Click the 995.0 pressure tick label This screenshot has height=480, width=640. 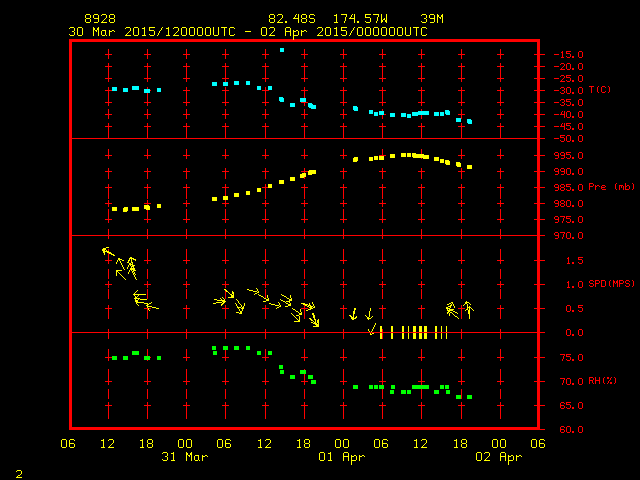point(569,156)
